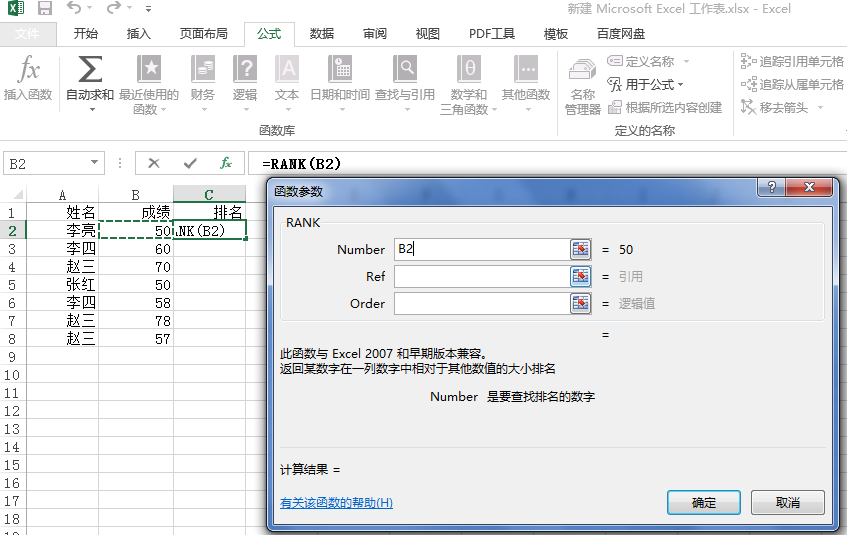Switch to the 模板 tab

[555, 34]
